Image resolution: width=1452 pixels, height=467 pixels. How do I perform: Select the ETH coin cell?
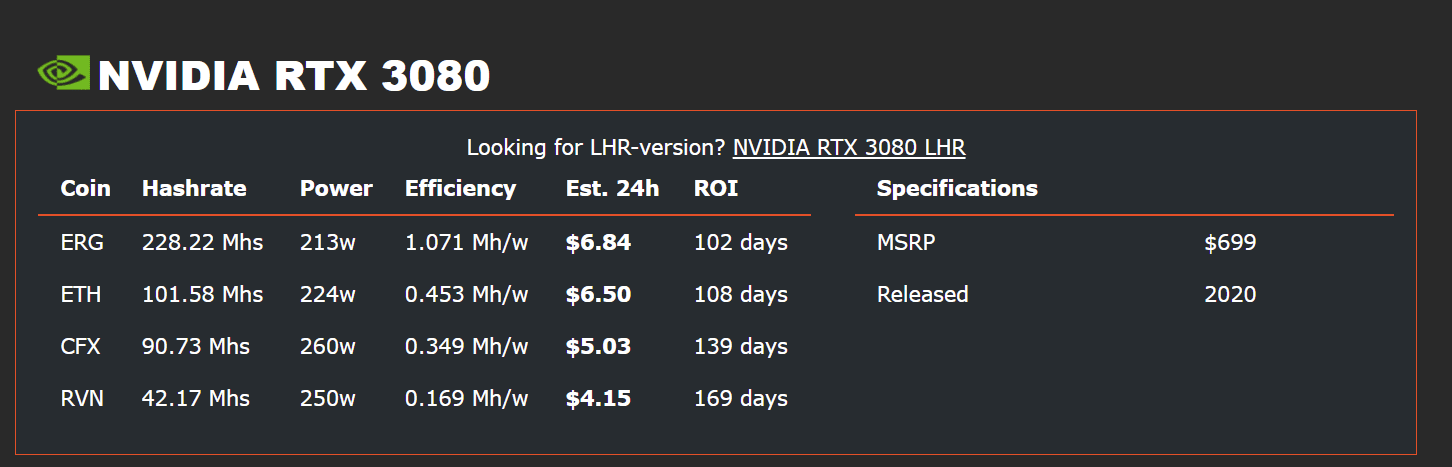pyautogui.click(x=81, y=294)
